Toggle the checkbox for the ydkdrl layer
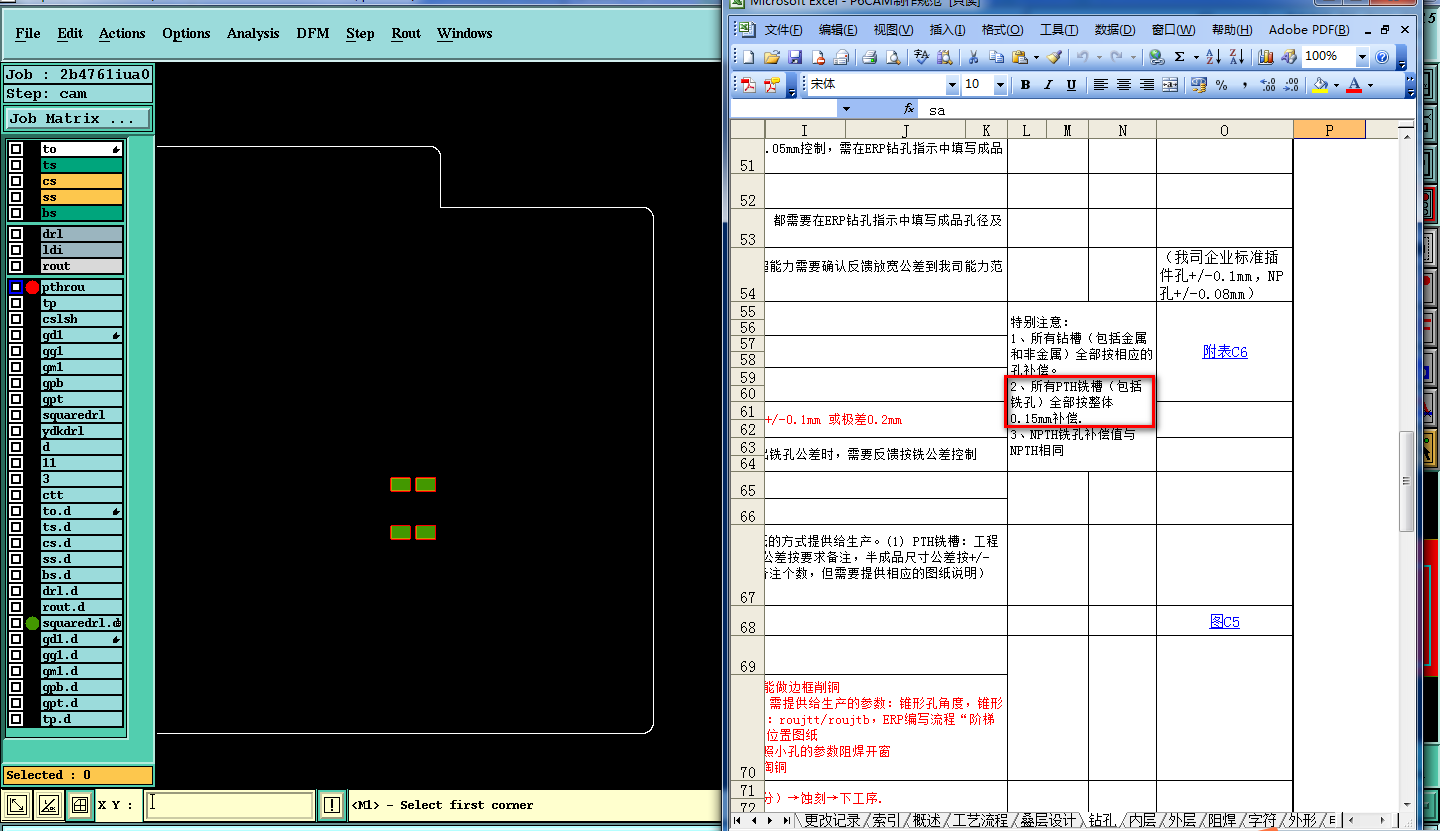Screen dimensions: 1440x831 [16, 431]
